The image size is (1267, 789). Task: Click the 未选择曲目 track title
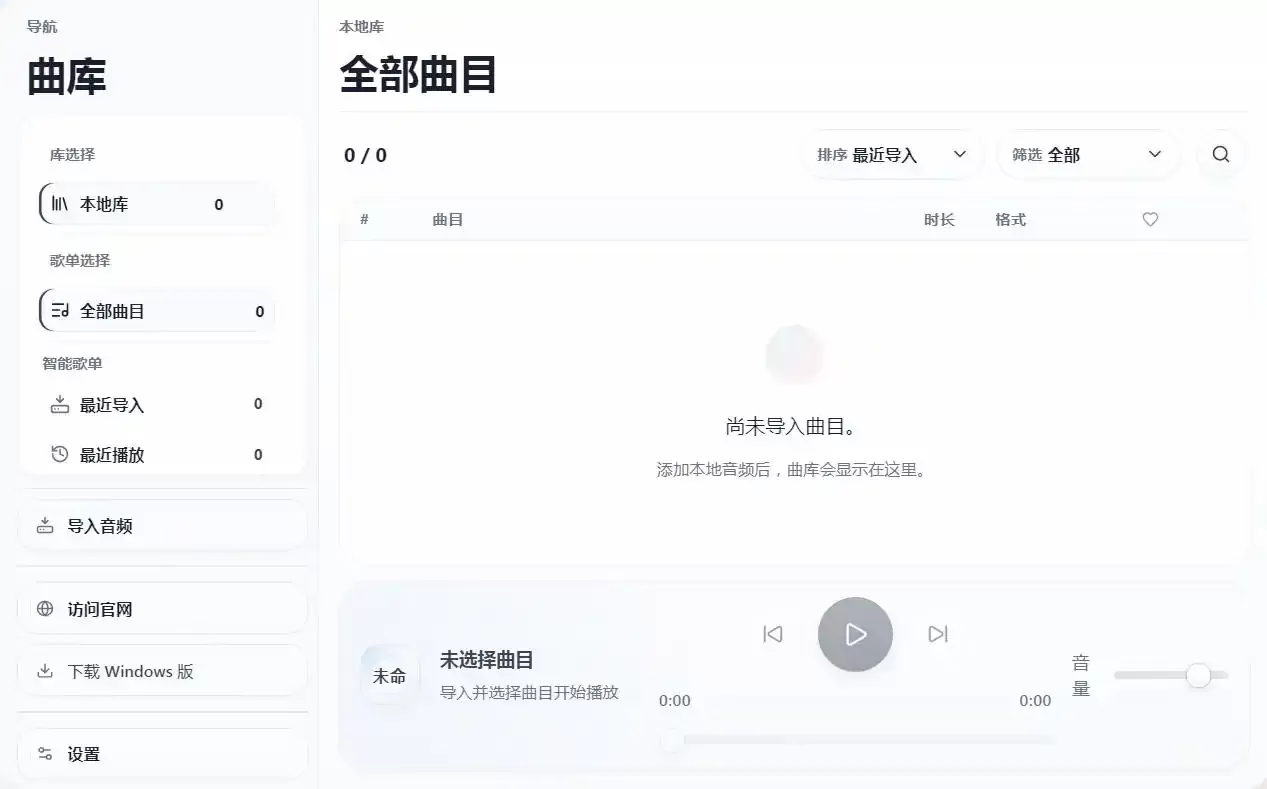pos(487,660)
